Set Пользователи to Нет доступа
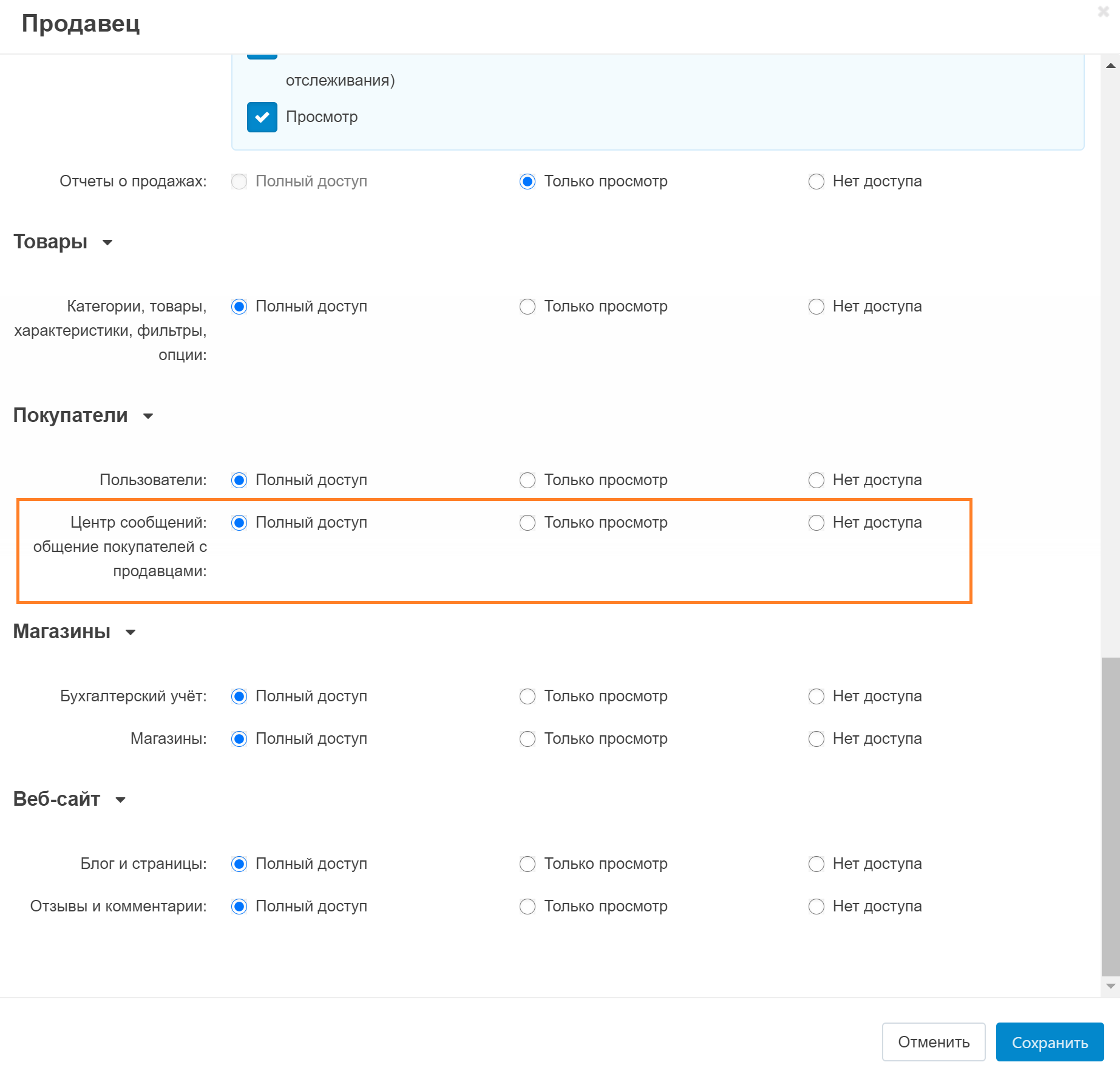Viewport: 1120px width, 1079px height. [816, 480]
